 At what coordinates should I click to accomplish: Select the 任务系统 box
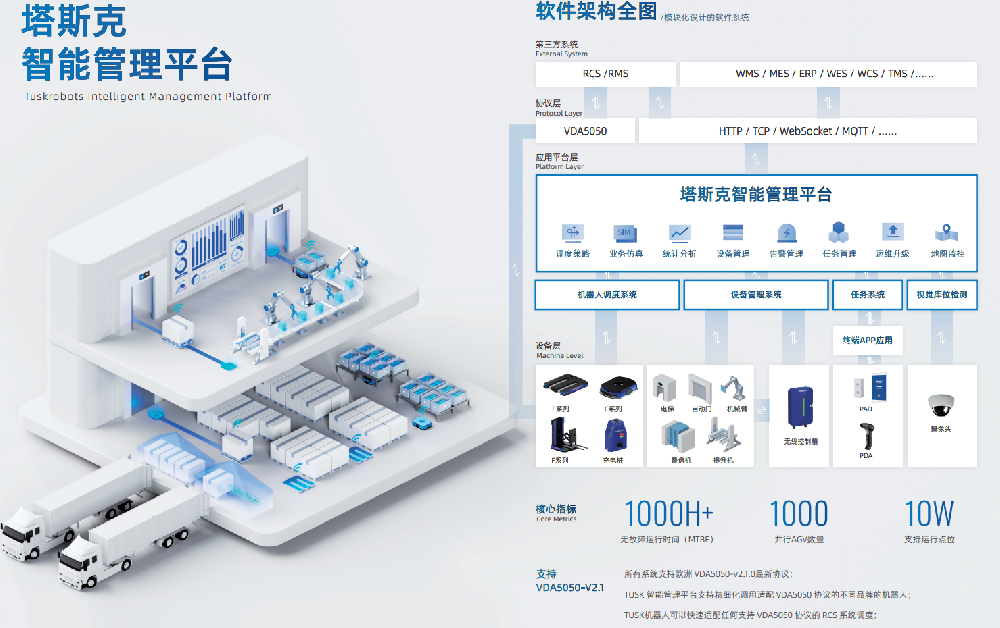click(x=867, y=295)
